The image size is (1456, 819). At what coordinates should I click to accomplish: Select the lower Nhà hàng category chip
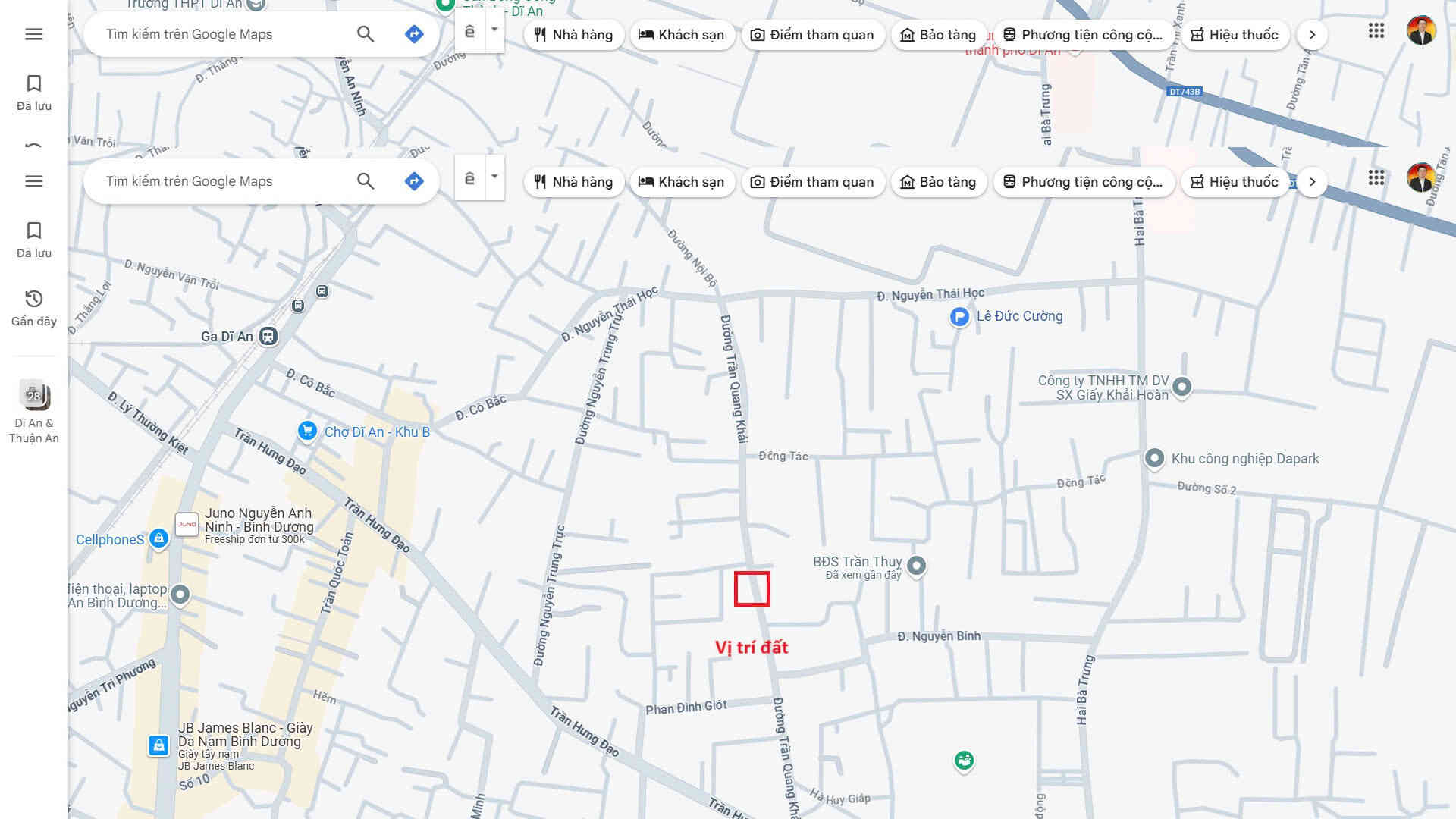point(573,182)
